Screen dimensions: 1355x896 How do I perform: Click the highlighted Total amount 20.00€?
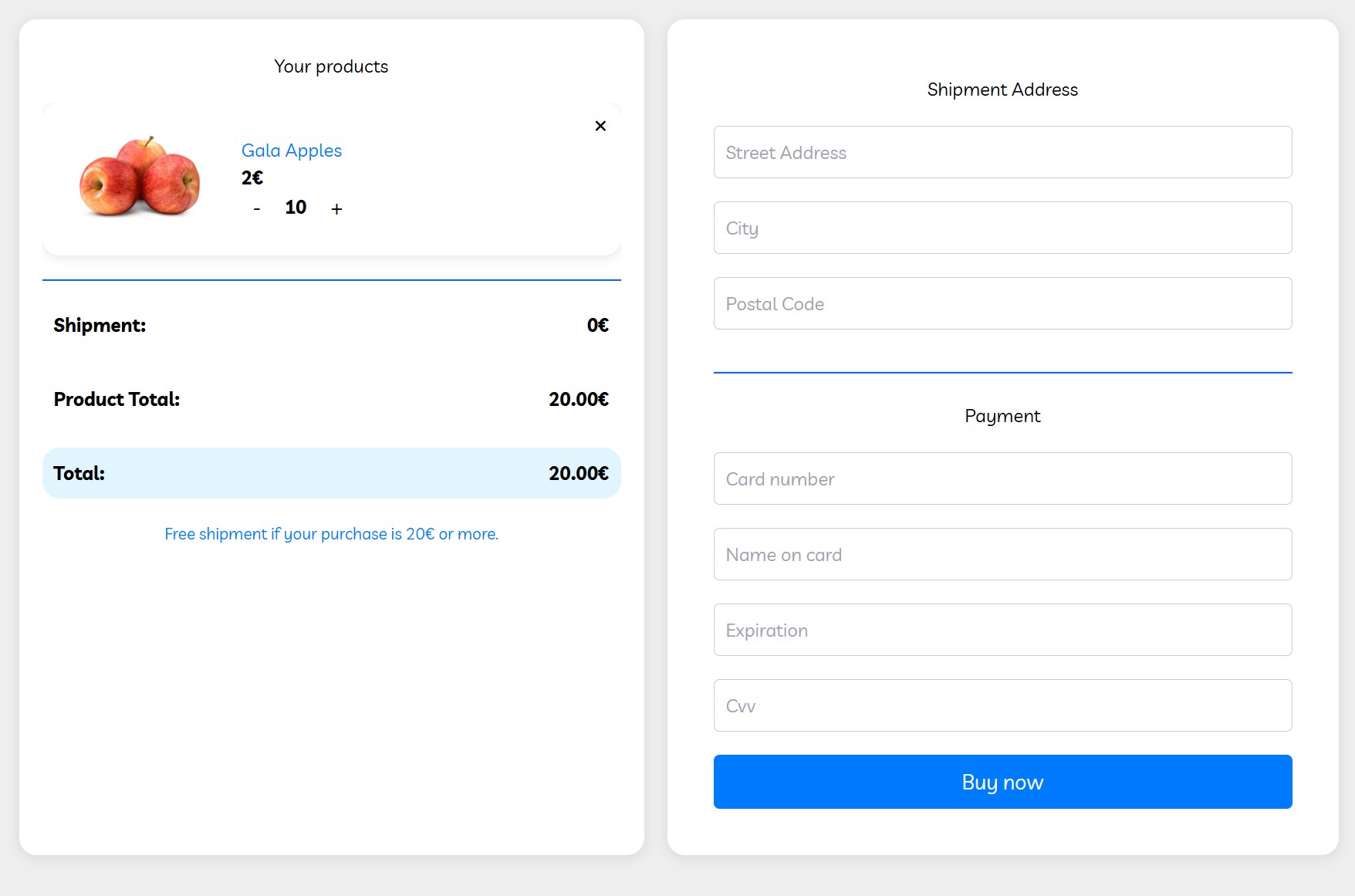[578, 473]
